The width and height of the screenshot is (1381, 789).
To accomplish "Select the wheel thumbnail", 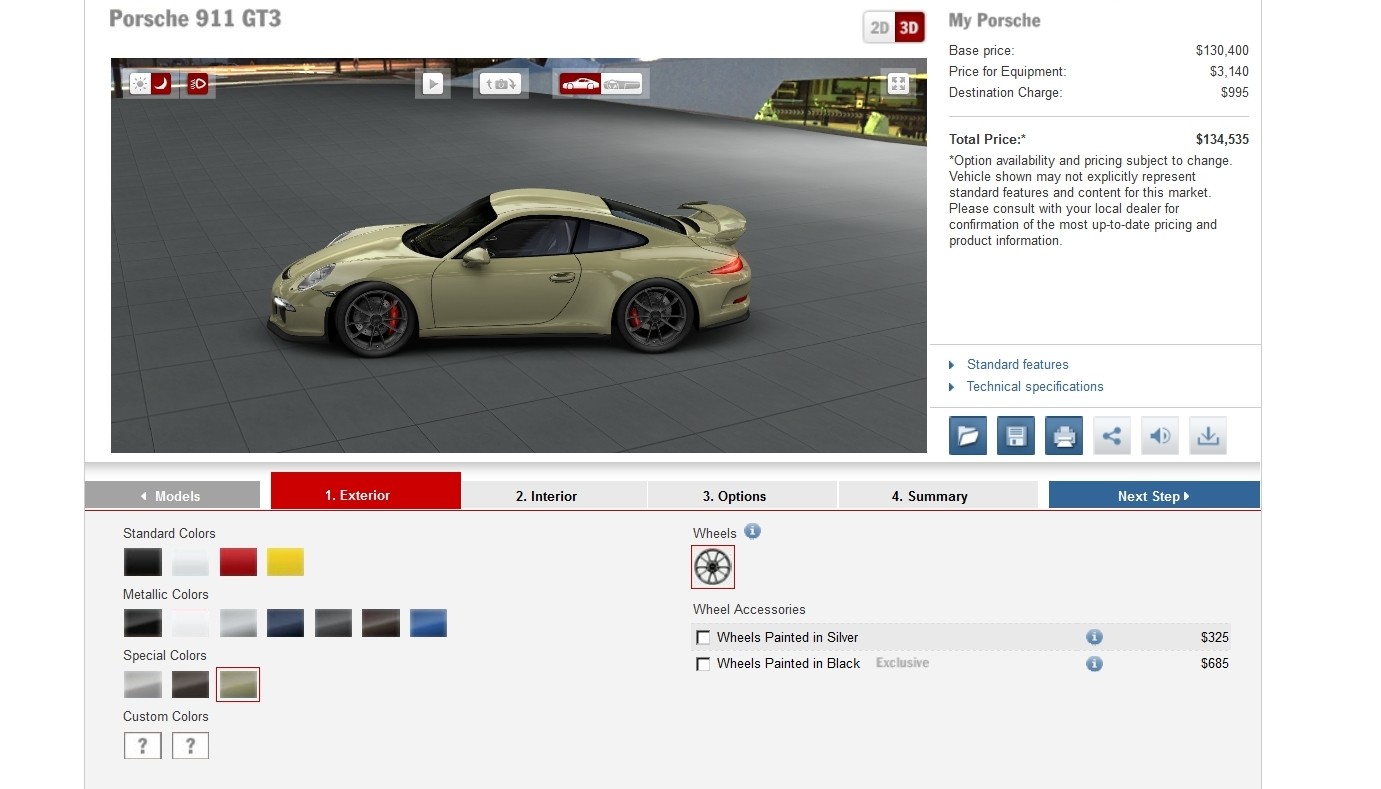I will coord(713,567).
